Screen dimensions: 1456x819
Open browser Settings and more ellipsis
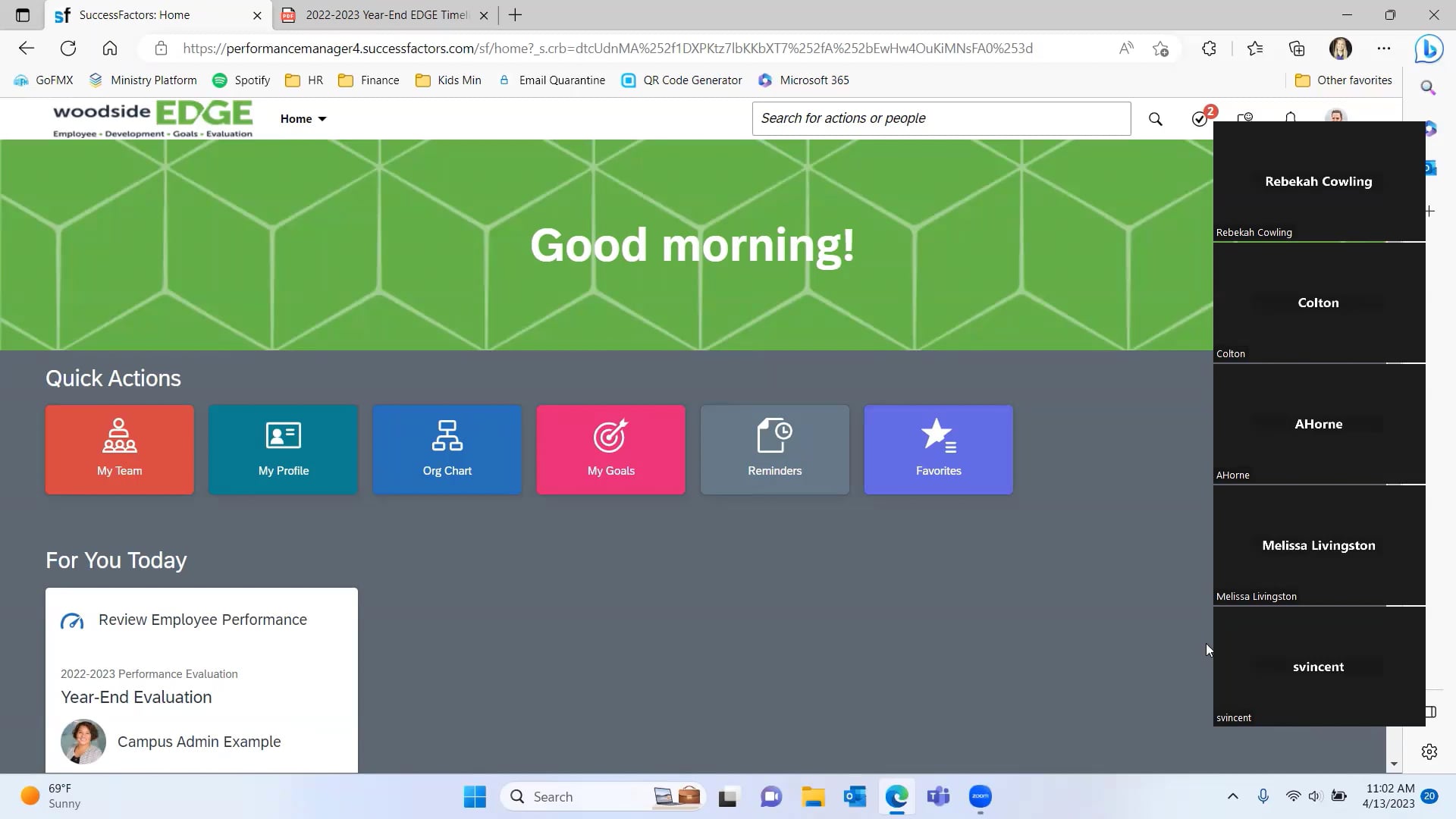[1384, 49]
